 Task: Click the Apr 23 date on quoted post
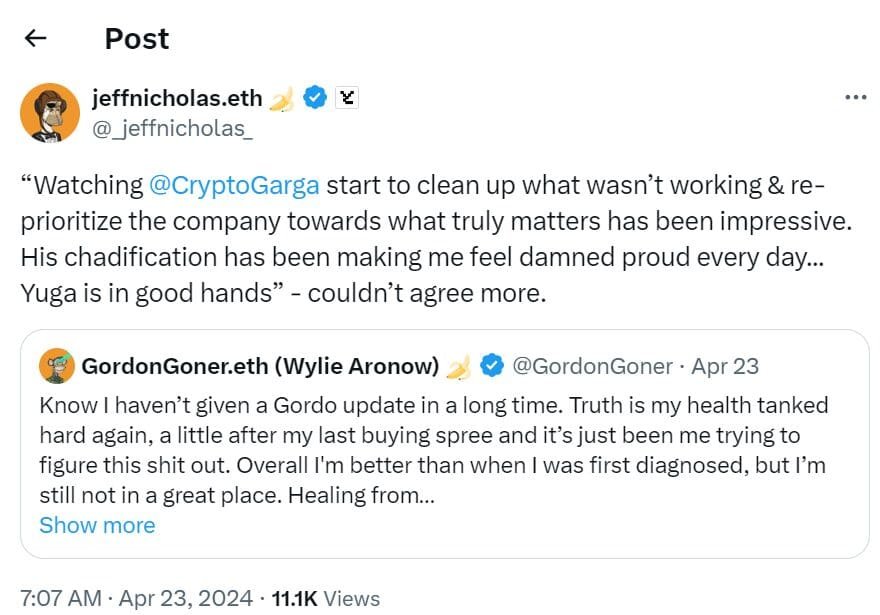pyautogui.click(x=725, y=367)
